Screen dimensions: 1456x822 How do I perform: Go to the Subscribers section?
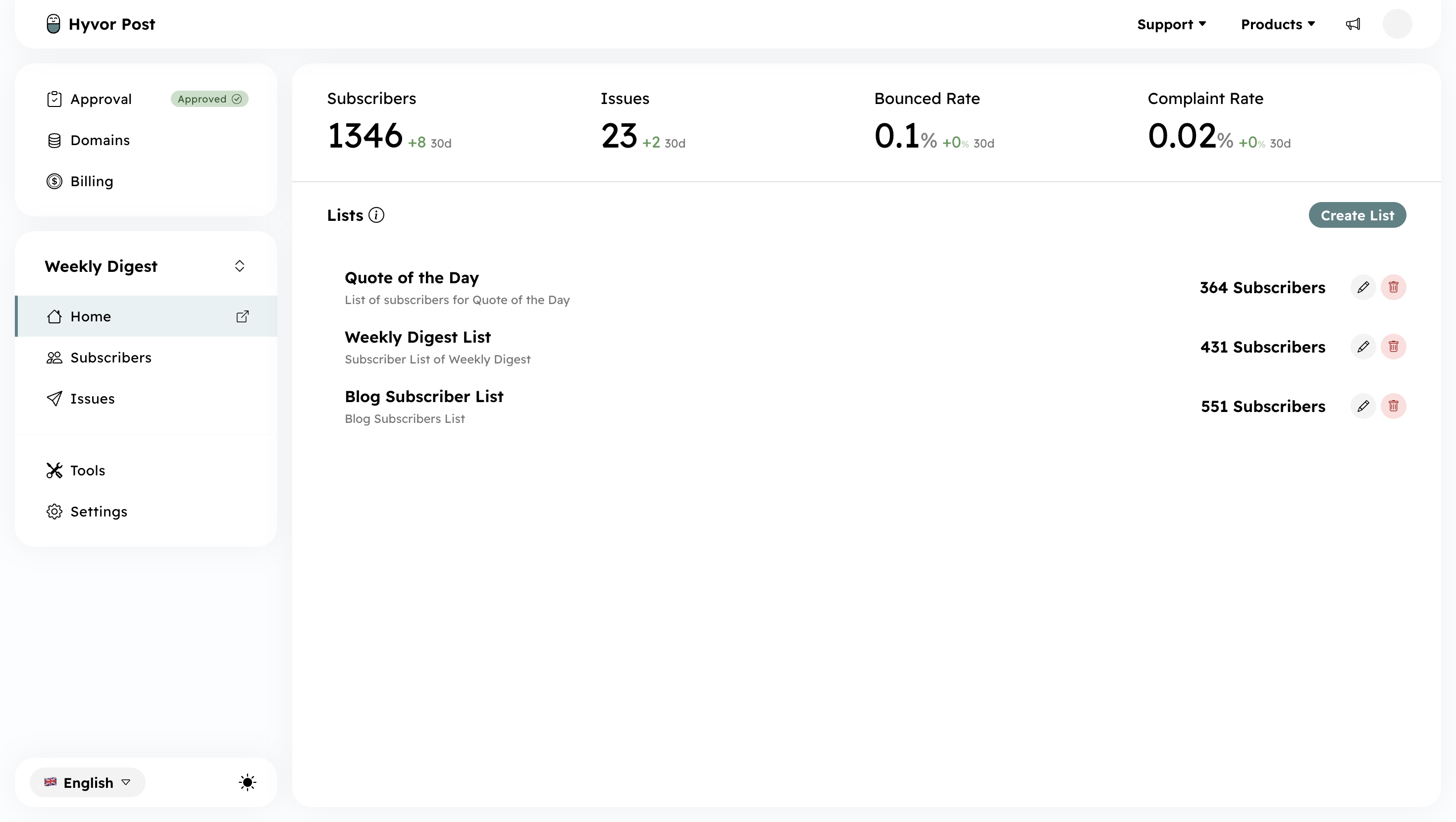point(111,358)
